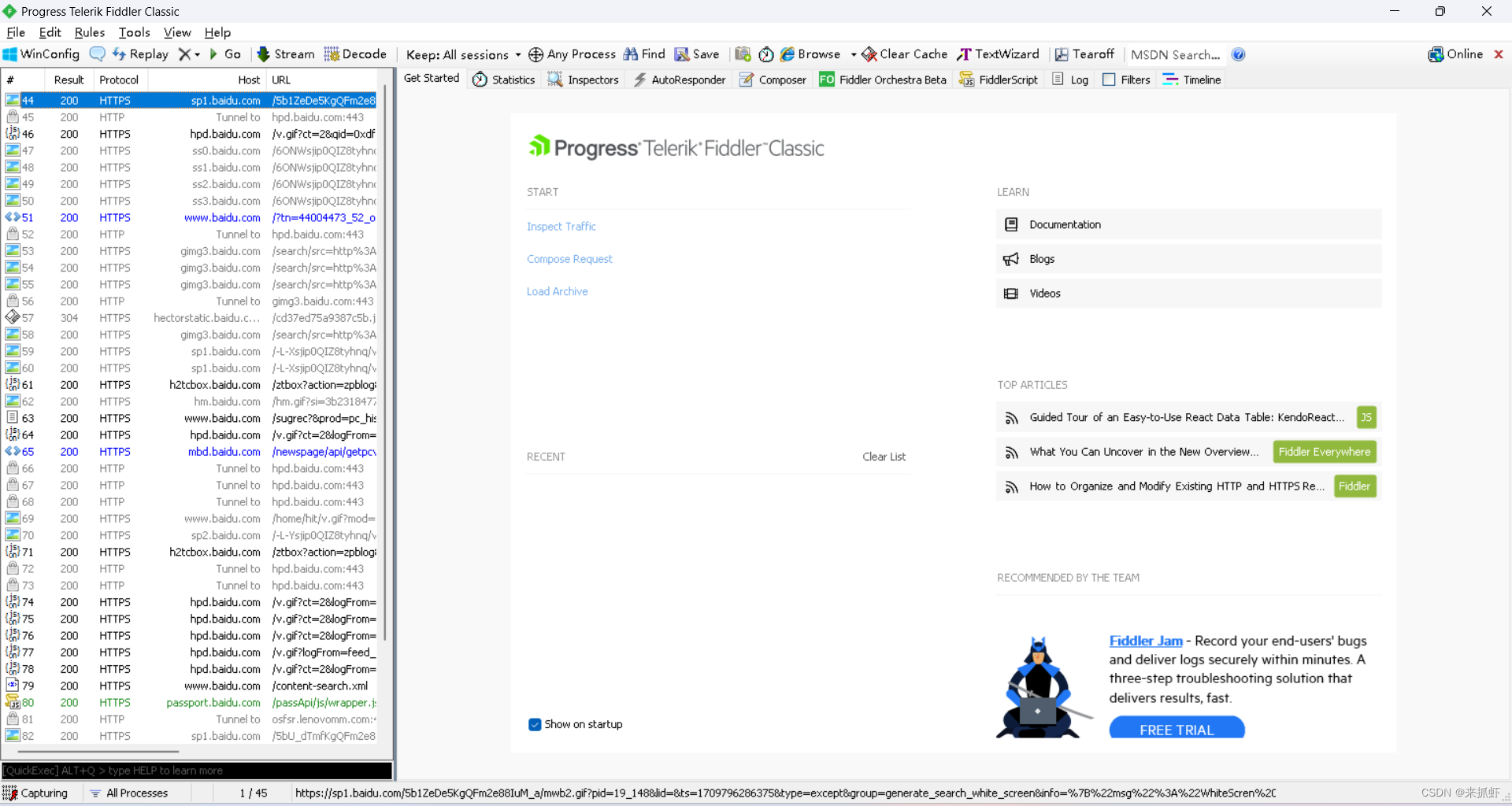The height and width of the screenshot is (806, 1512).
Task: Switch to the Composer tab
Action: pyautogui.click(x=773, y=79)
